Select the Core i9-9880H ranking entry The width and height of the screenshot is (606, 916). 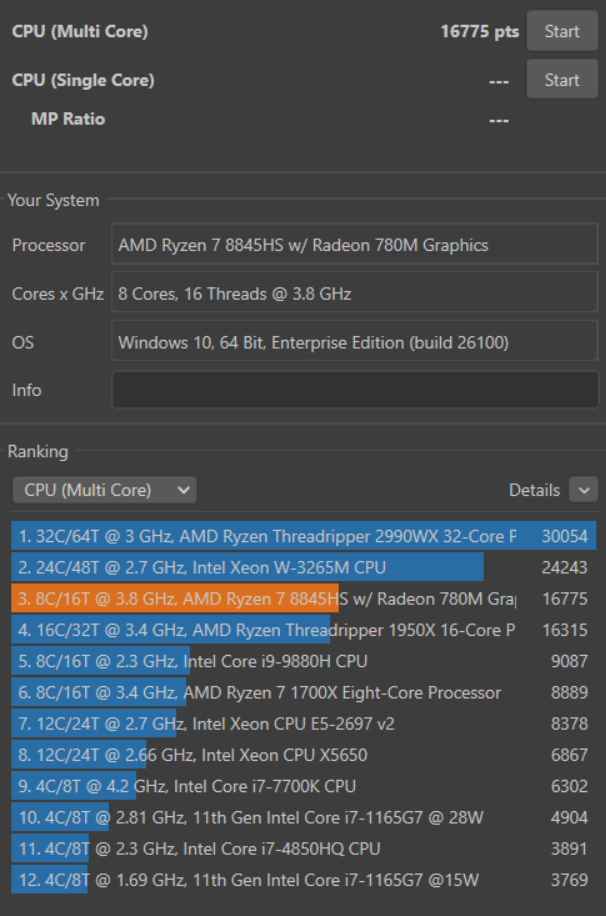[x=300, y=661]
